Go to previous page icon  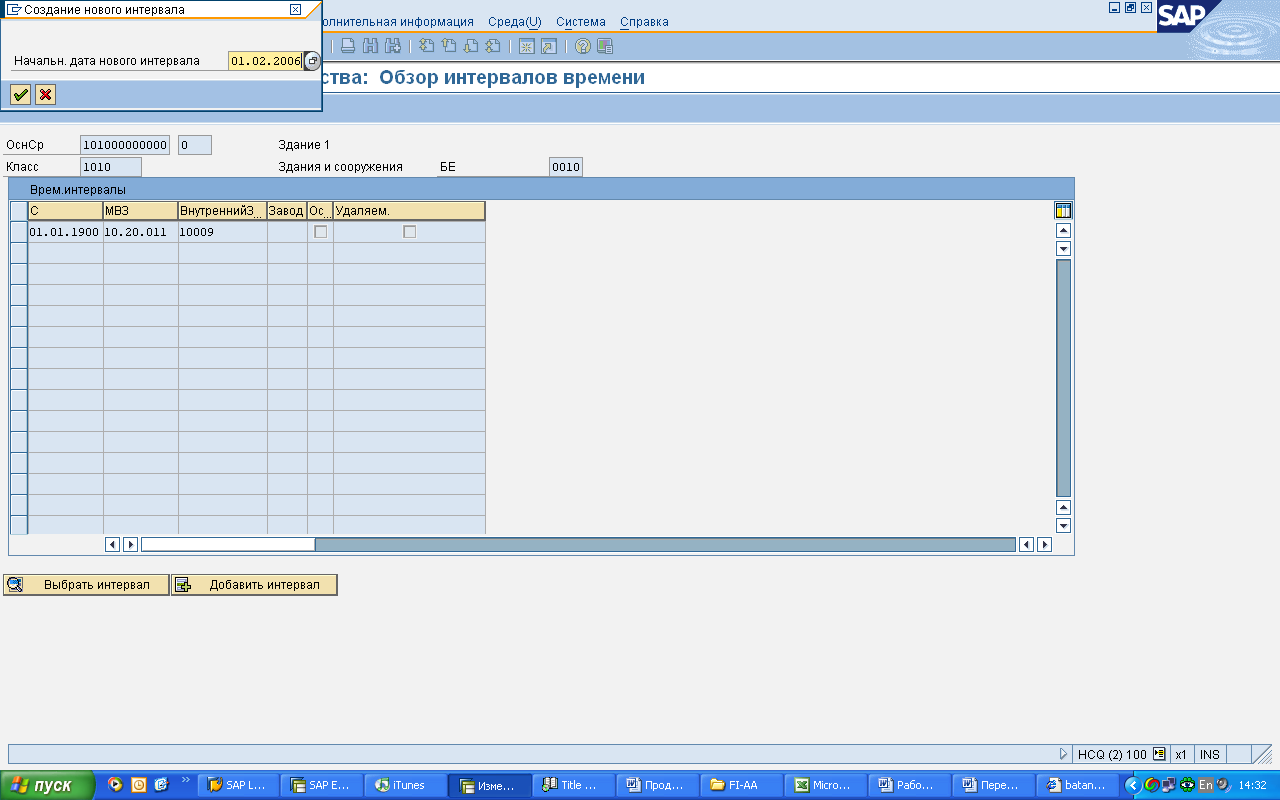pyautogui.click(x=448, y=46)
